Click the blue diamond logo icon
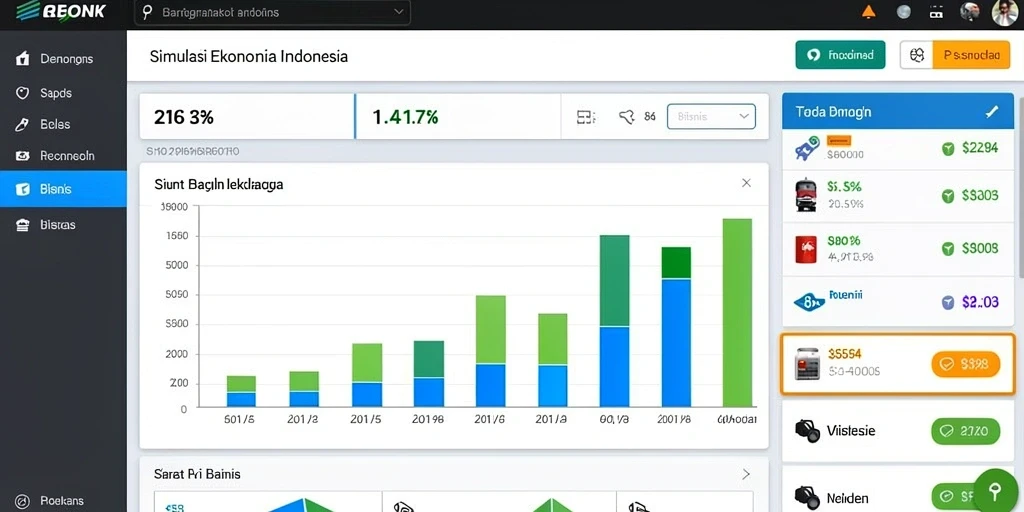Viewport: 1024px width, 512px height. coord(809,302)
